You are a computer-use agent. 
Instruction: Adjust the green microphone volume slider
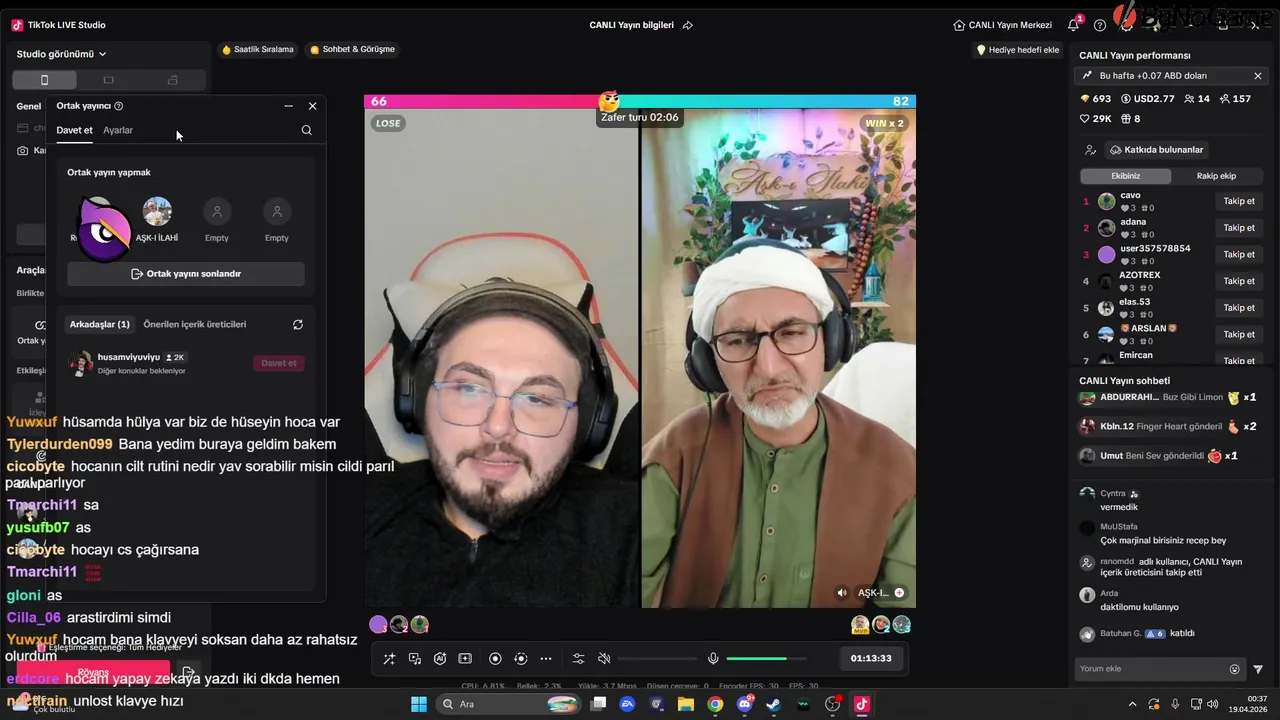[766, 658]
